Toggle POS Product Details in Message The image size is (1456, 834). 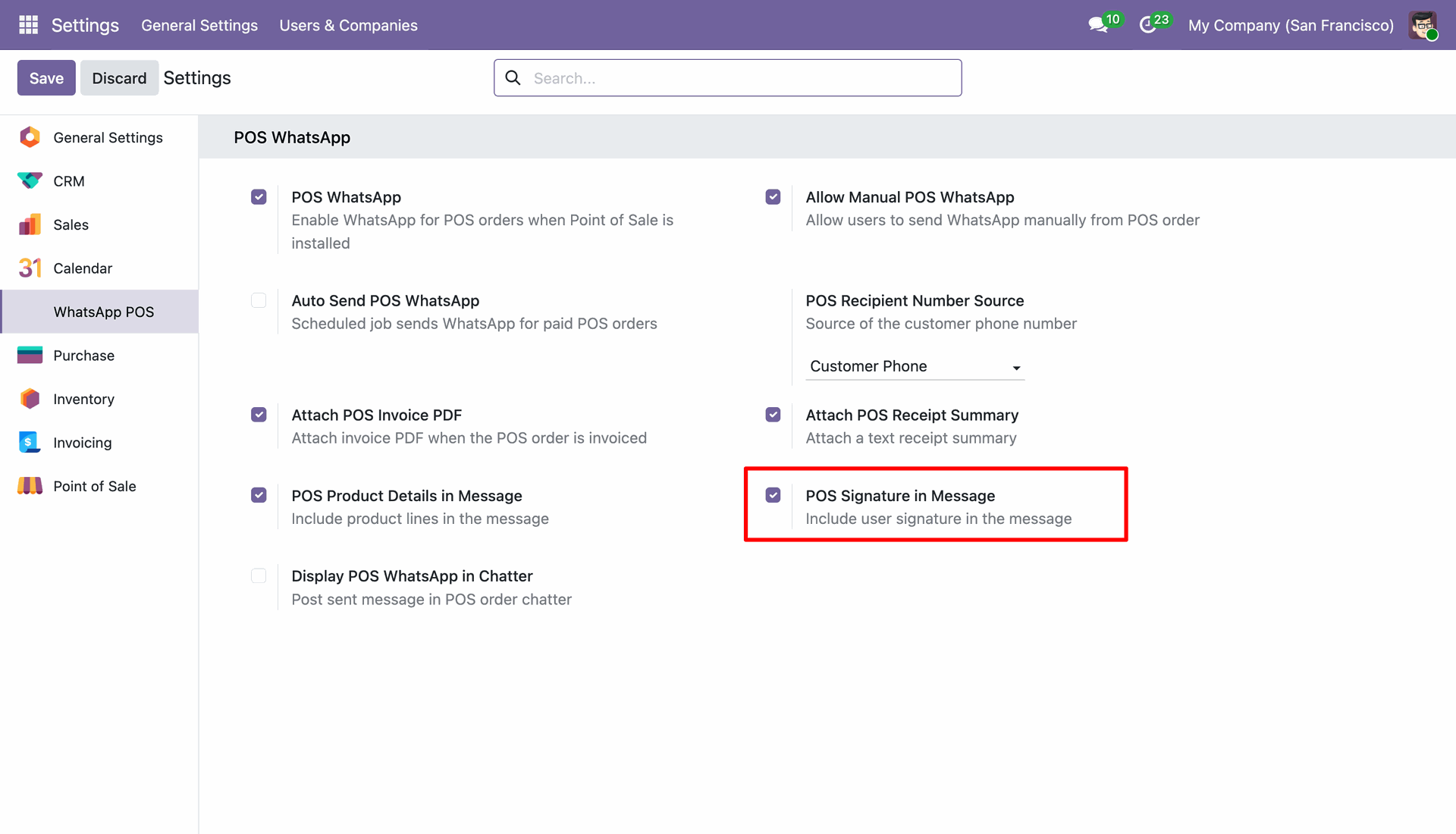tap(259, 495)
